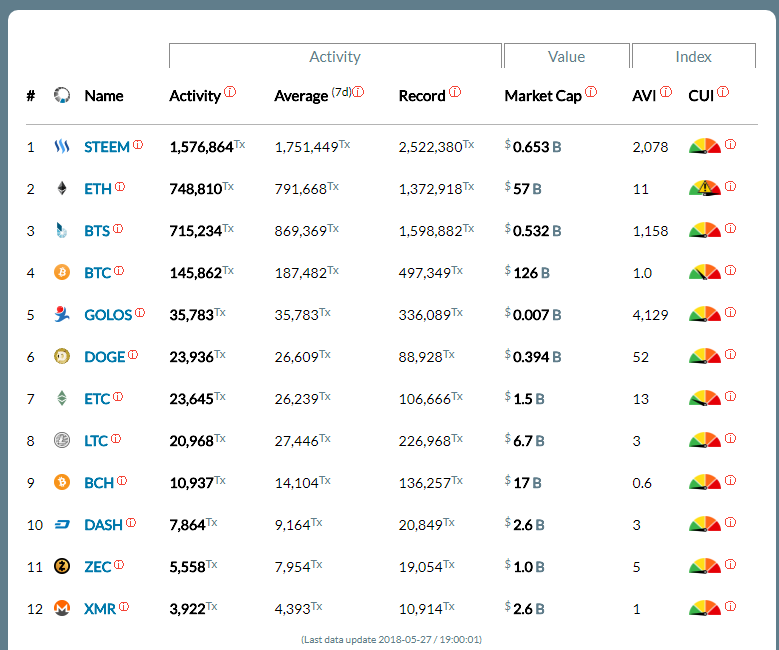Click the Zcash ZEC logo icon

coord(62,566)
